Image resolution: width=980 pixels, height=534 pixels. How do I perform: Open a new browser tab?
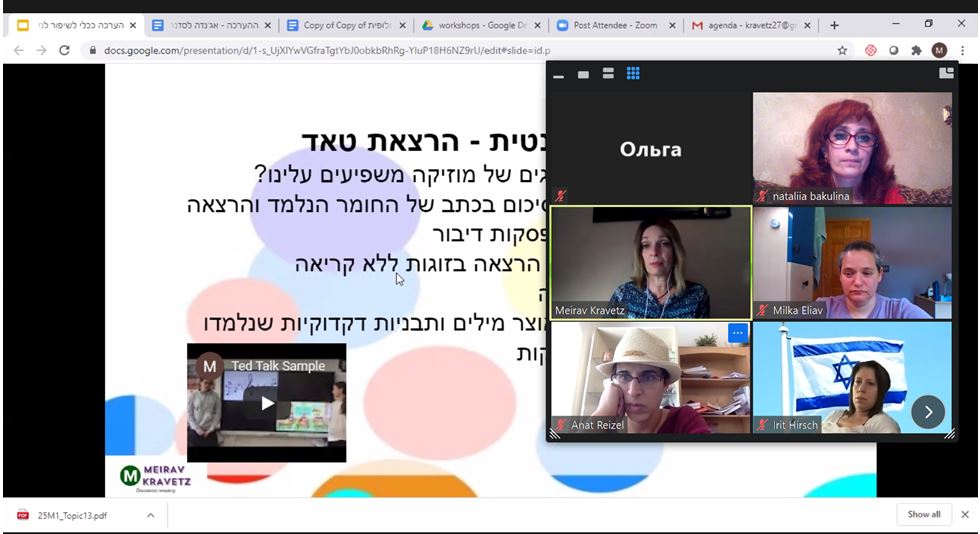point(834,26)
